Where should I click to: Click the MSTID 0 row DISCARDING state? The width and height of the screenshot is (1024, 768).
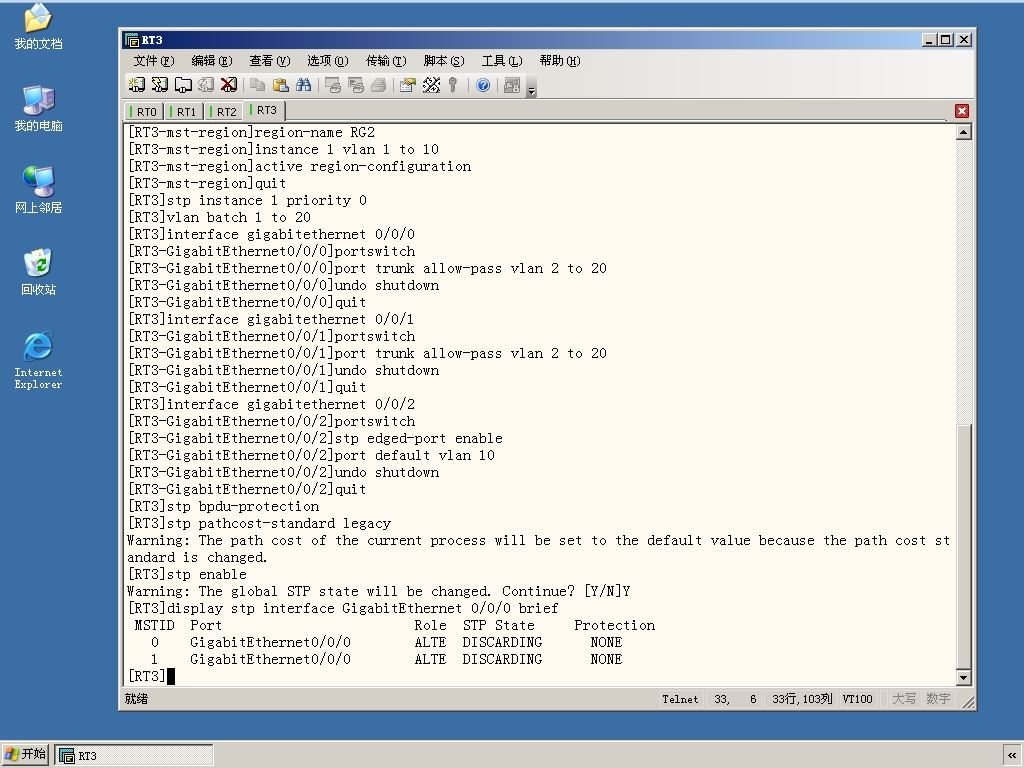click(x=502, y=642)
